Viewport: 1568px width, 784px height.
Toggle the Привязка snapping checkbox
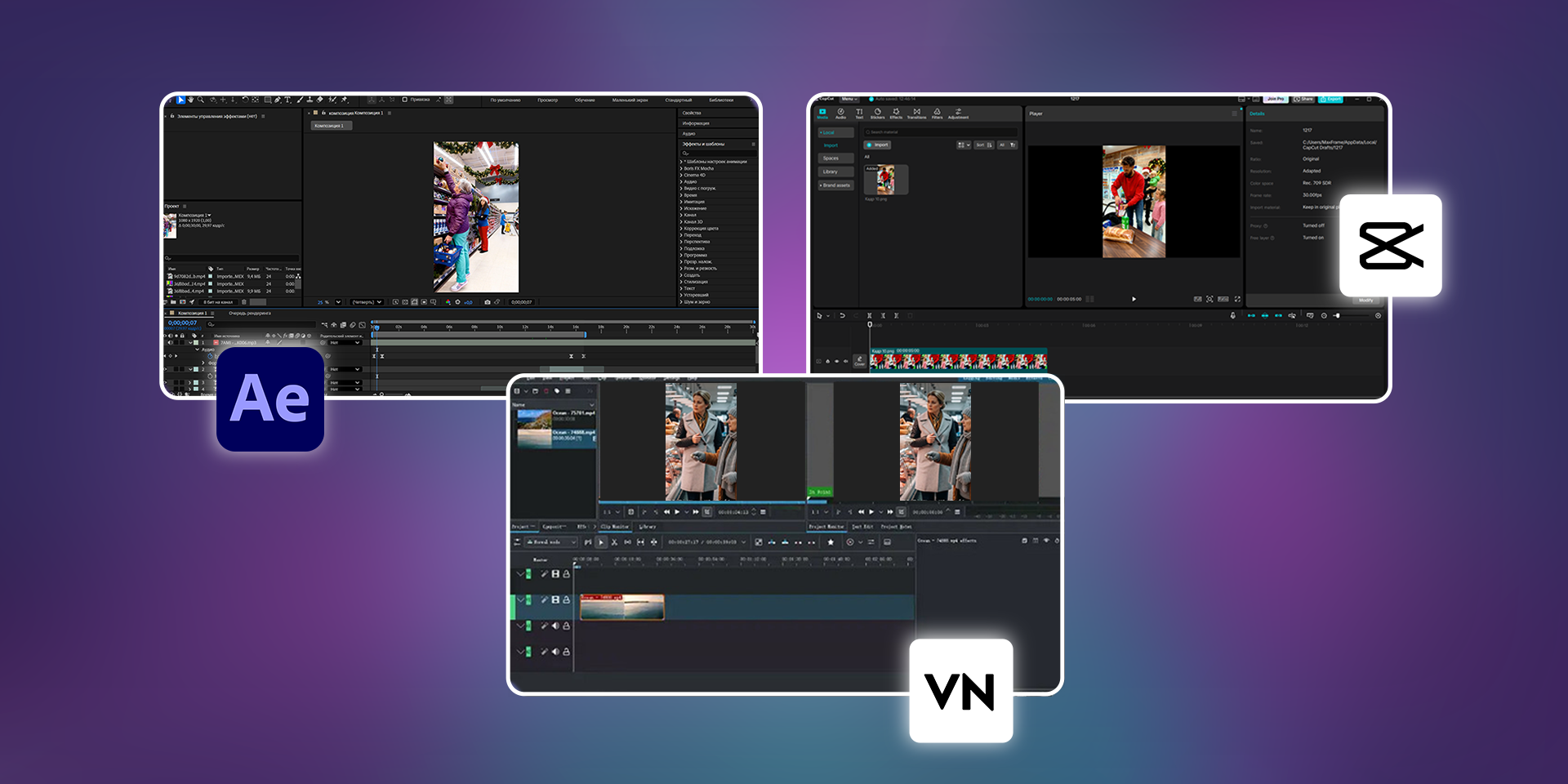[x=405, y=100]
